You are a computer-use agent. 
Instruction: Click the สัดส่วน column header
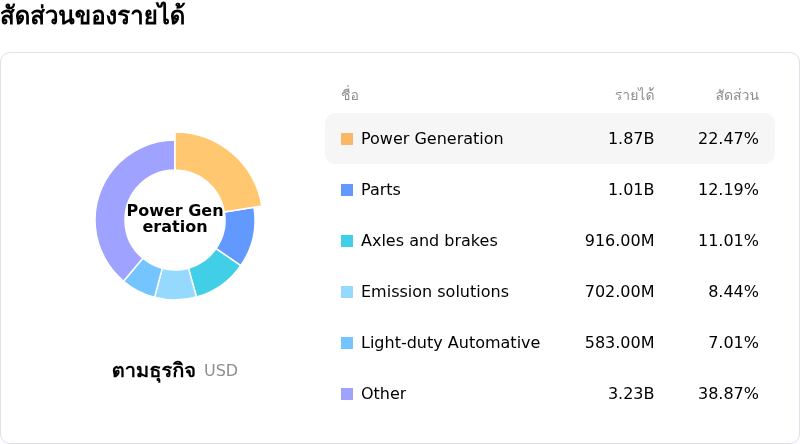point(737,96)
